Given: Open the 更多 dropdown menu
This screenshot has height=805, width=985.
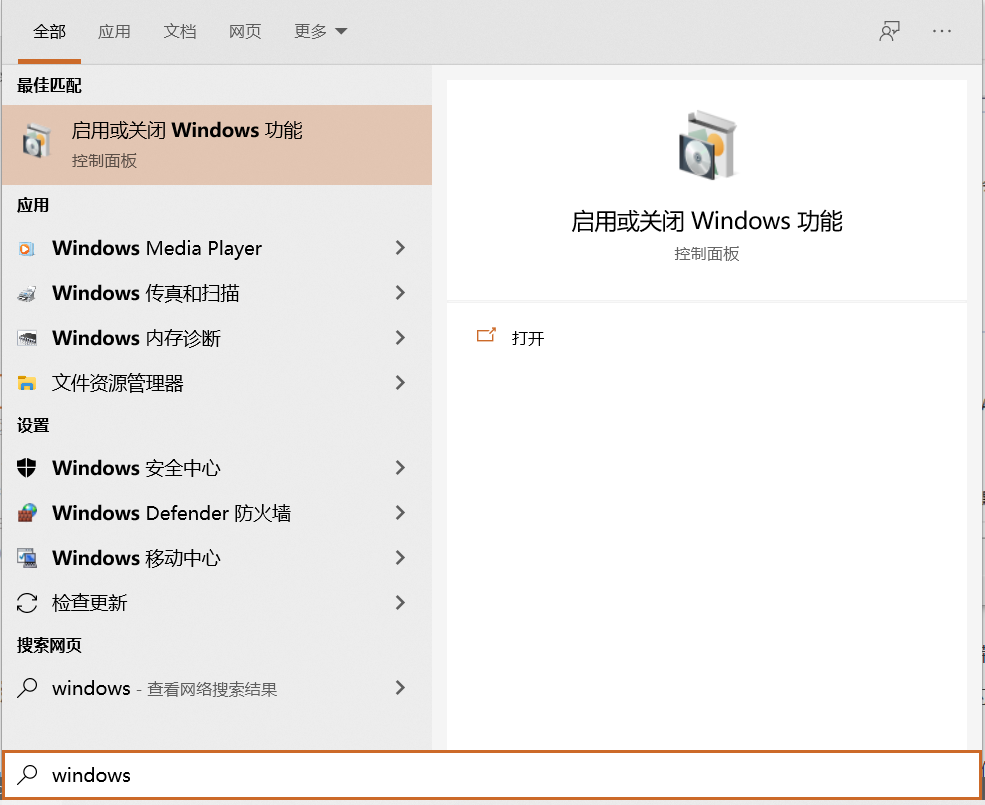Looking at the screenshot, I should (x=319, y=31).
